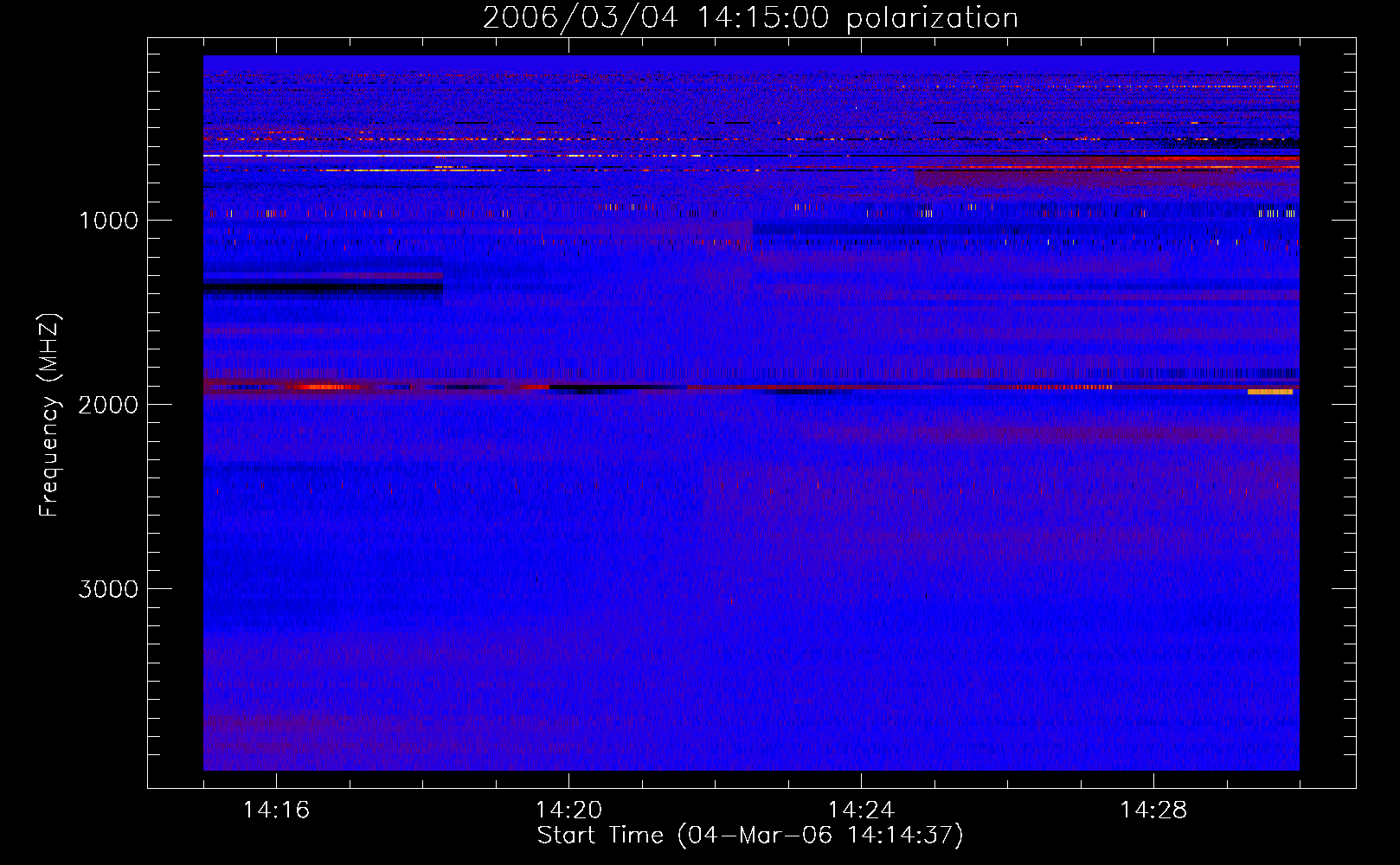Click the 14:20 time tick label
The width and height of the screenshot is (1400, 865).
pyautogui.click(x=568, y=811)
